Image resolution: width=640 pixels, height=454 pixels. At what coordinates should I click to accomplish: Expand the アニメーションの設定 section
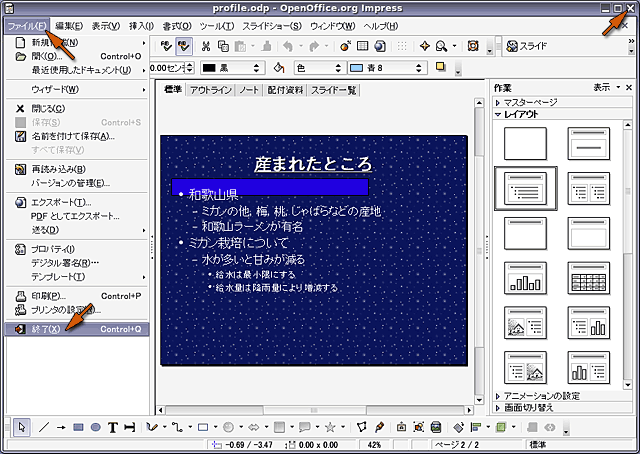(x=545, y=396)
